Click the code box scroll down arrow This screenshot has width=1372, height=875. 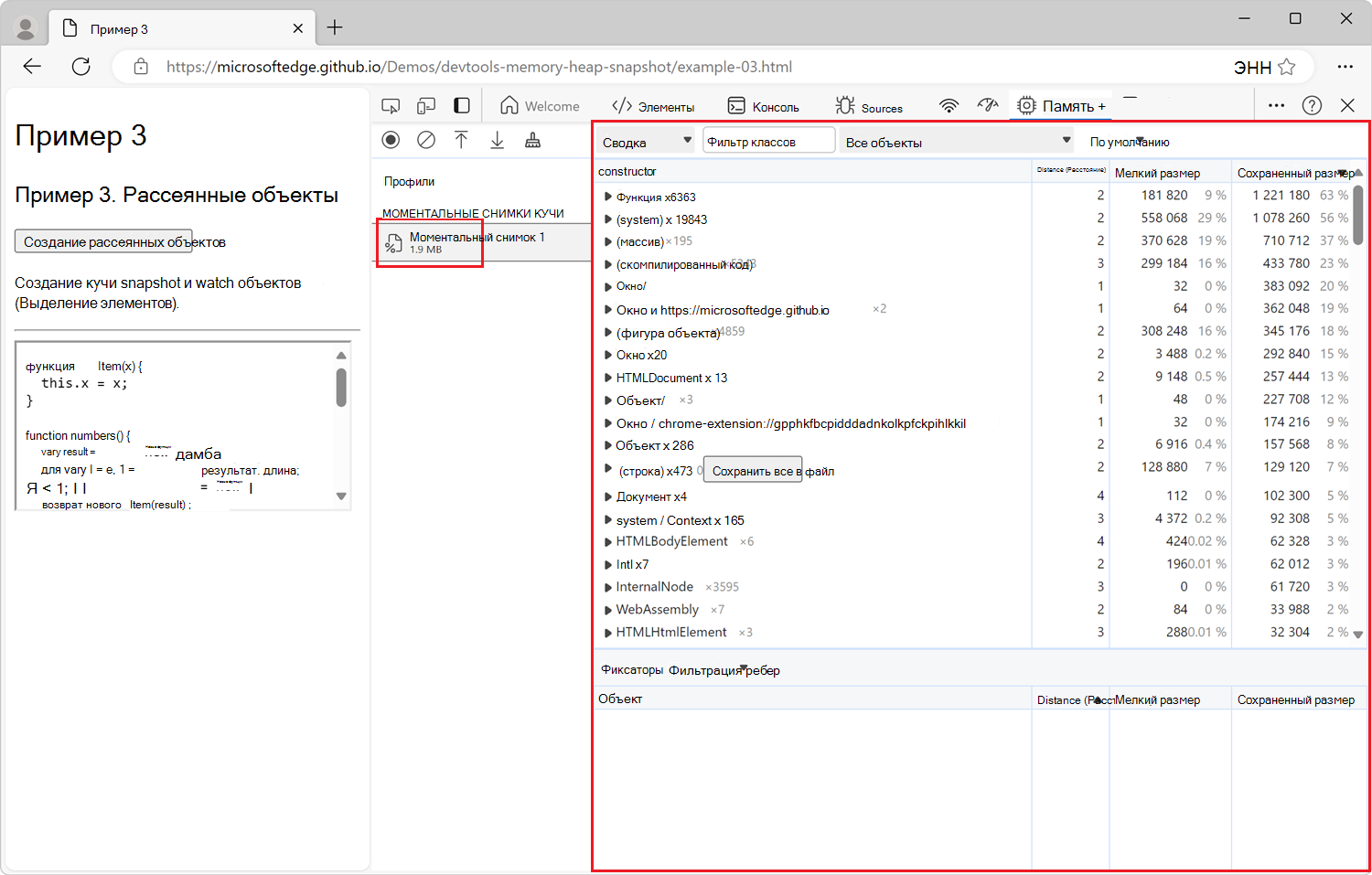(x=341, y=496)
